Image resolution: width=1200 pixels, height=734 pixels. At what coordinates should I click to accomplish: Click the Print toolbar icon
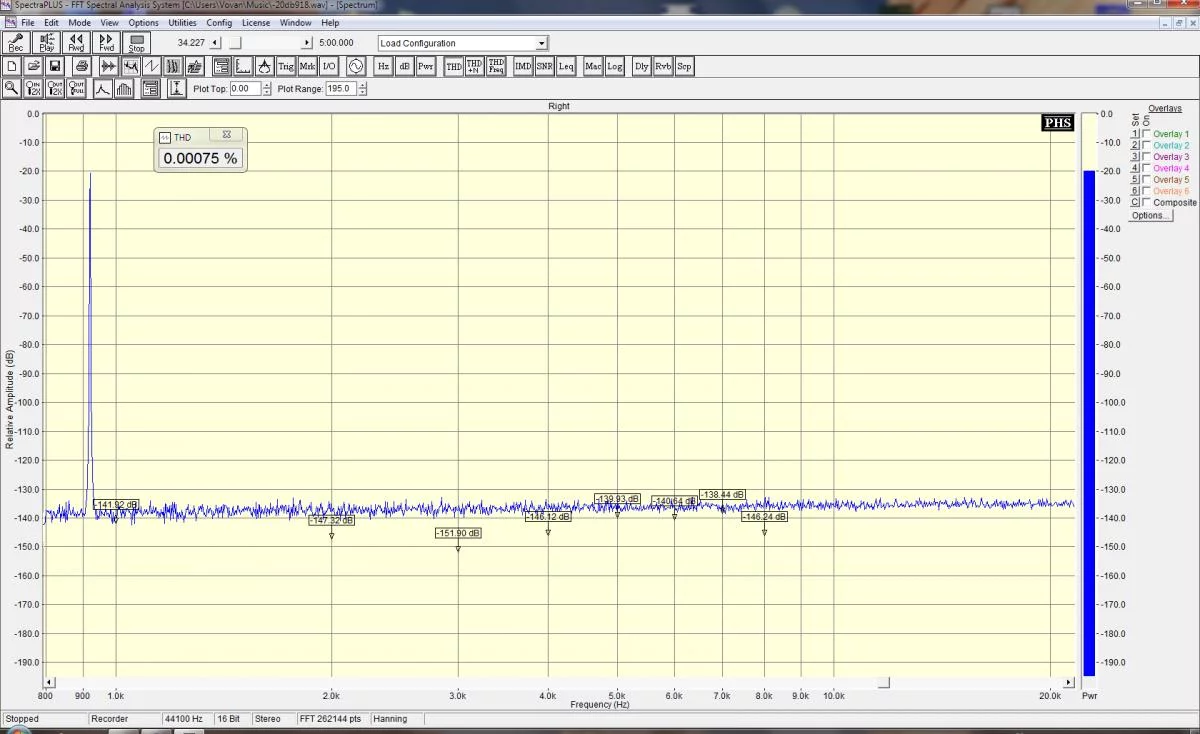(x=82, y=66)
